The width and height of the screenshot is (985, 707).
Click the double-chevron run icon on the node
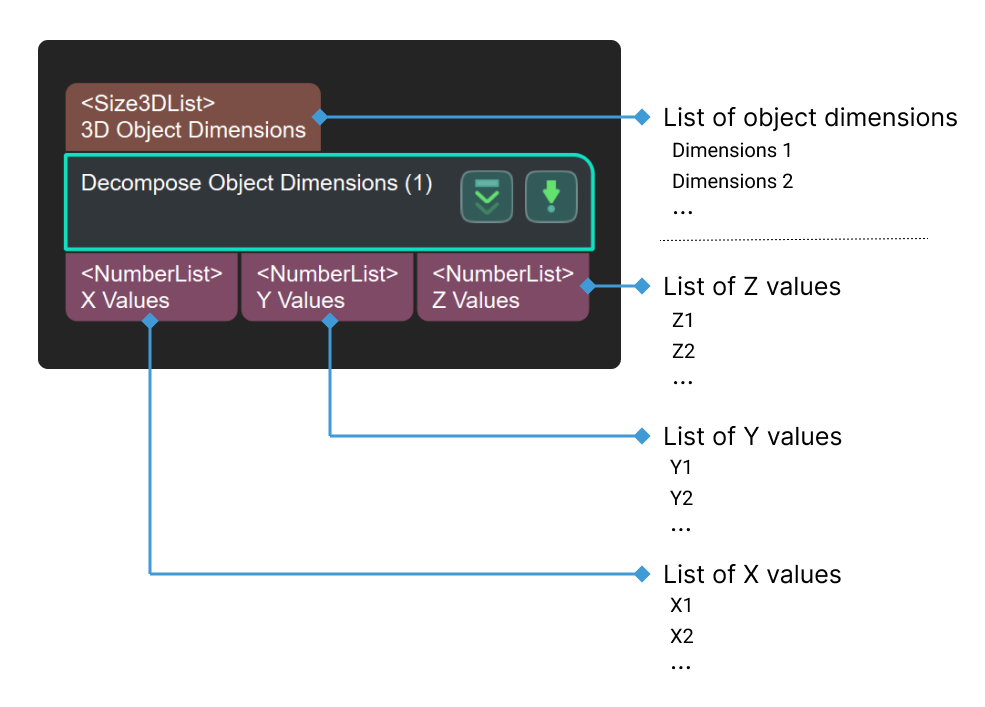pyautogui.click(x=487, y=196)
